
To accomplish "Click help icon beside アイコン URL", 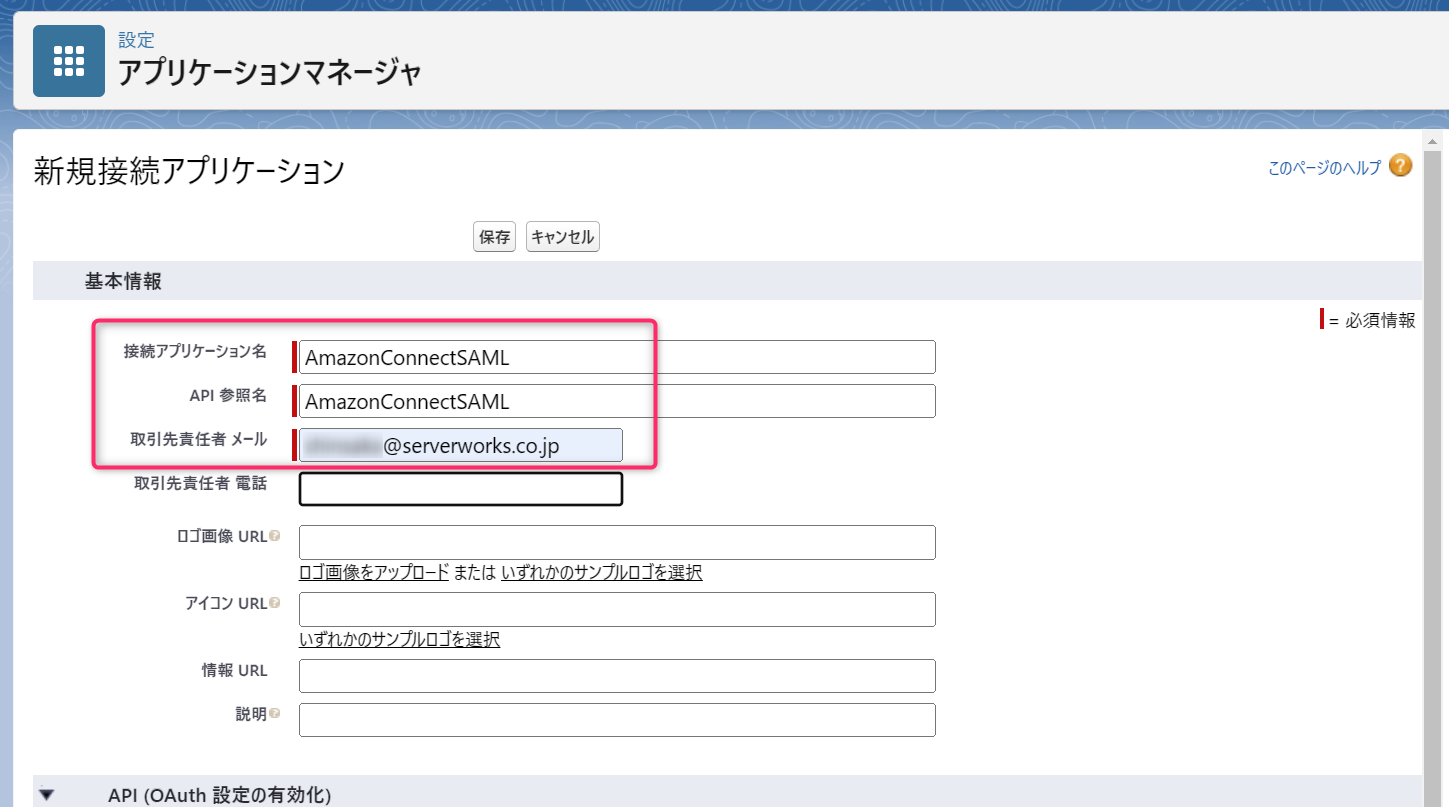I will (x=275, y=603).
